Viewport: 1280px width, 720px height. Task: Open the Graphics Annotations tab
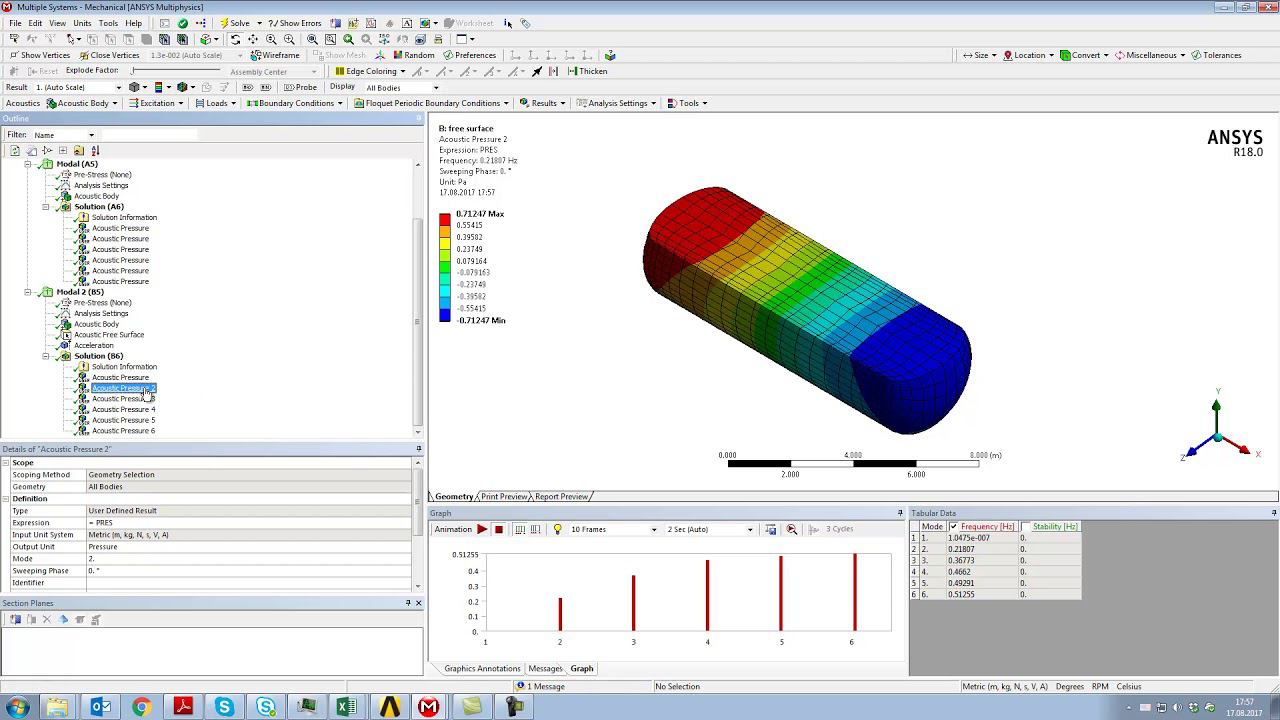482,668
